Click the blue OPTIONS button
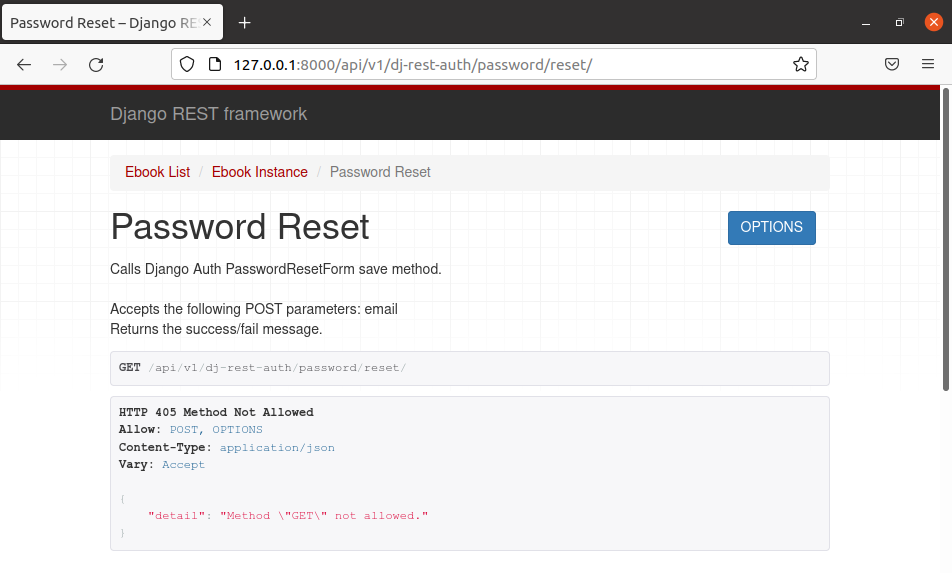The image size is (952, 573). tap(772, 228)
